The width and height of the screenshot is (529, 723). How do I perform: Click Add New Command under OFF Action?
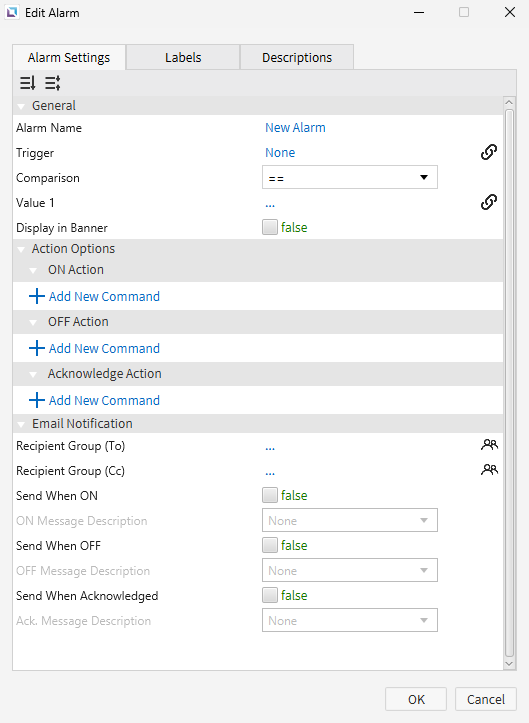point(104,349)
